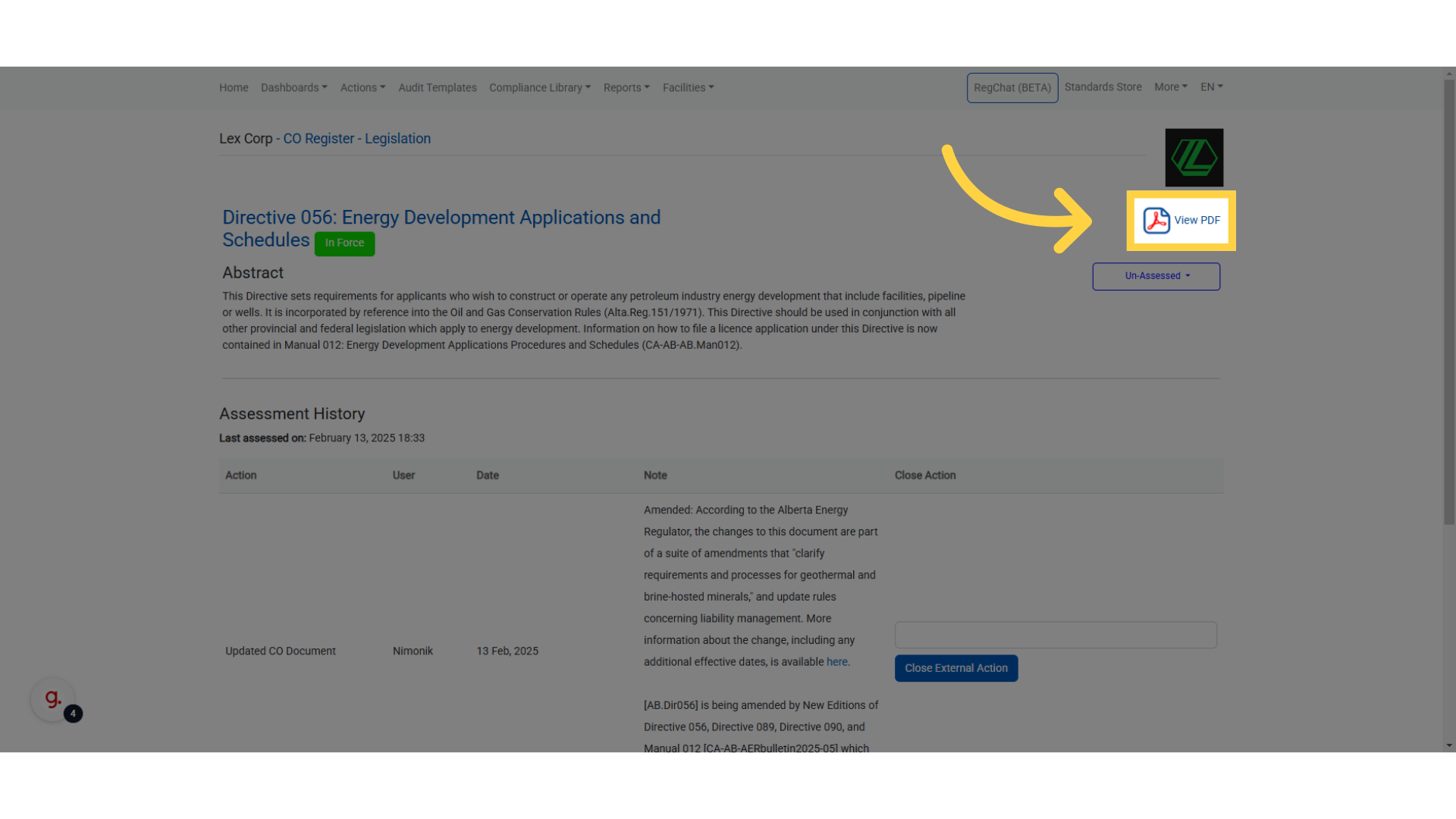Expand the Un-Assessed status dropdown
The height and width of the screenshot is (819, 1456).
[x=1156, y=276]
